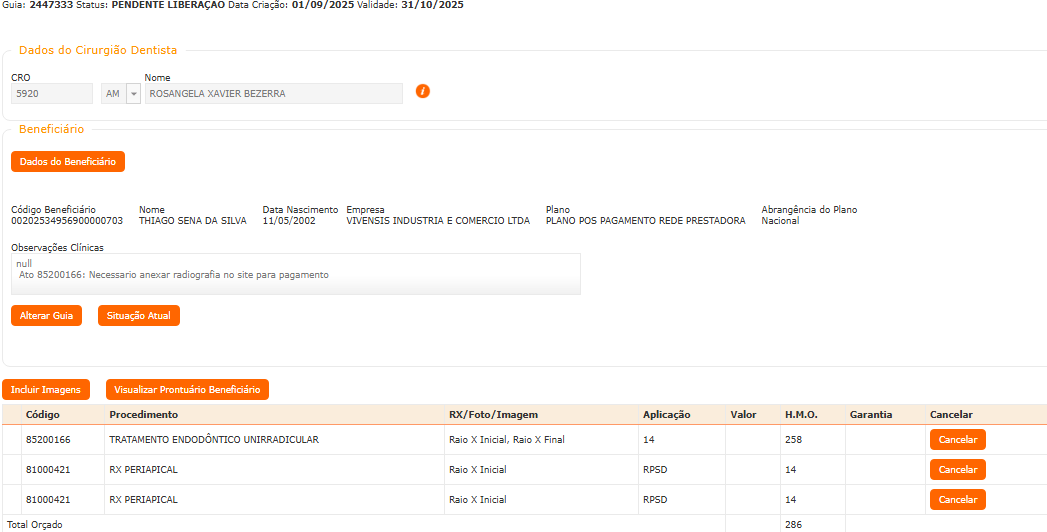Click the Procedimento column header
Screen dimensions: 1047x532
coord(144,415)
